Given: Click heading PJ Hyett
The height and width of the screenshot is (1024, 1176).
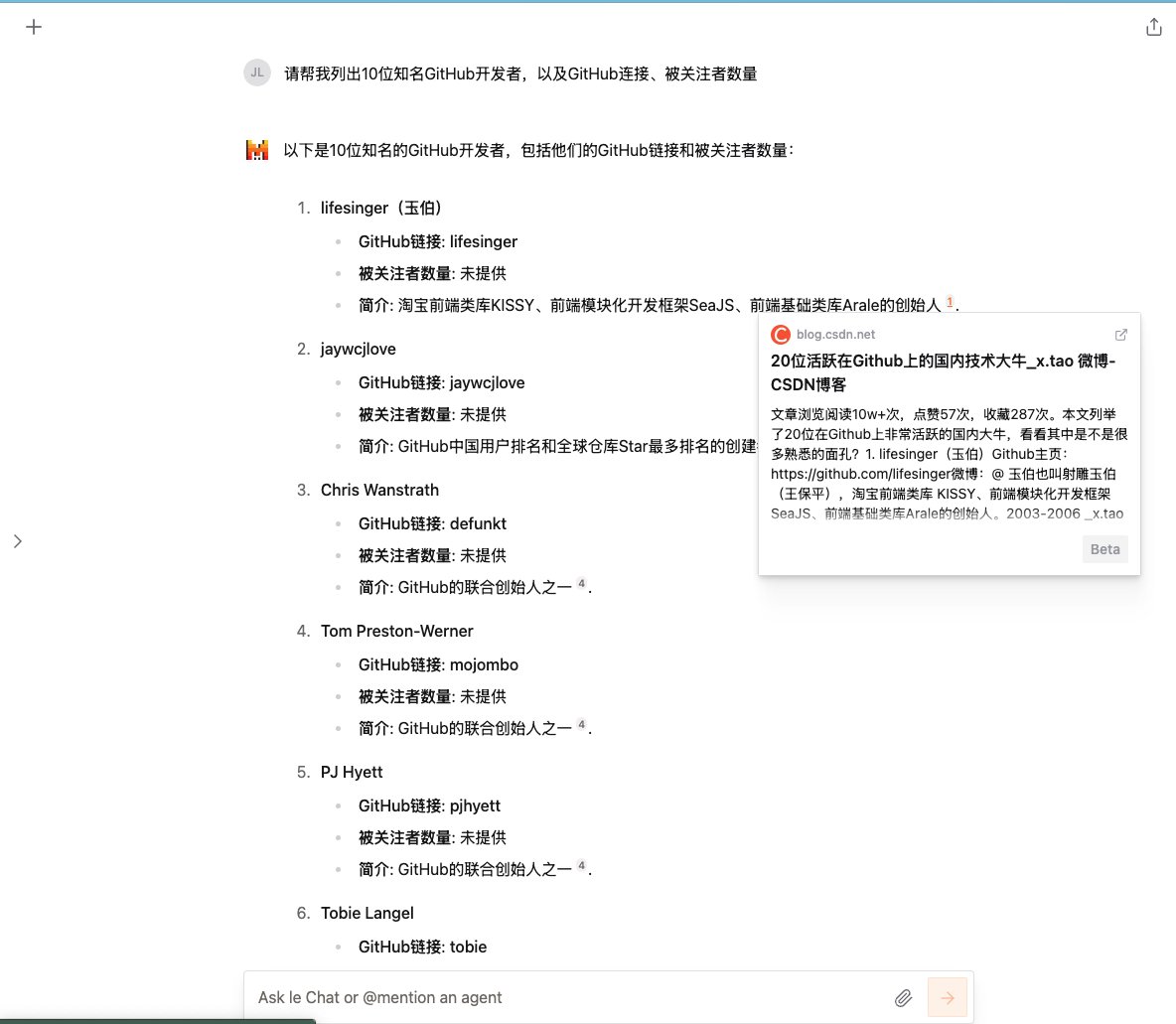Looking at the screenshot, I should [x=351, y=772].
